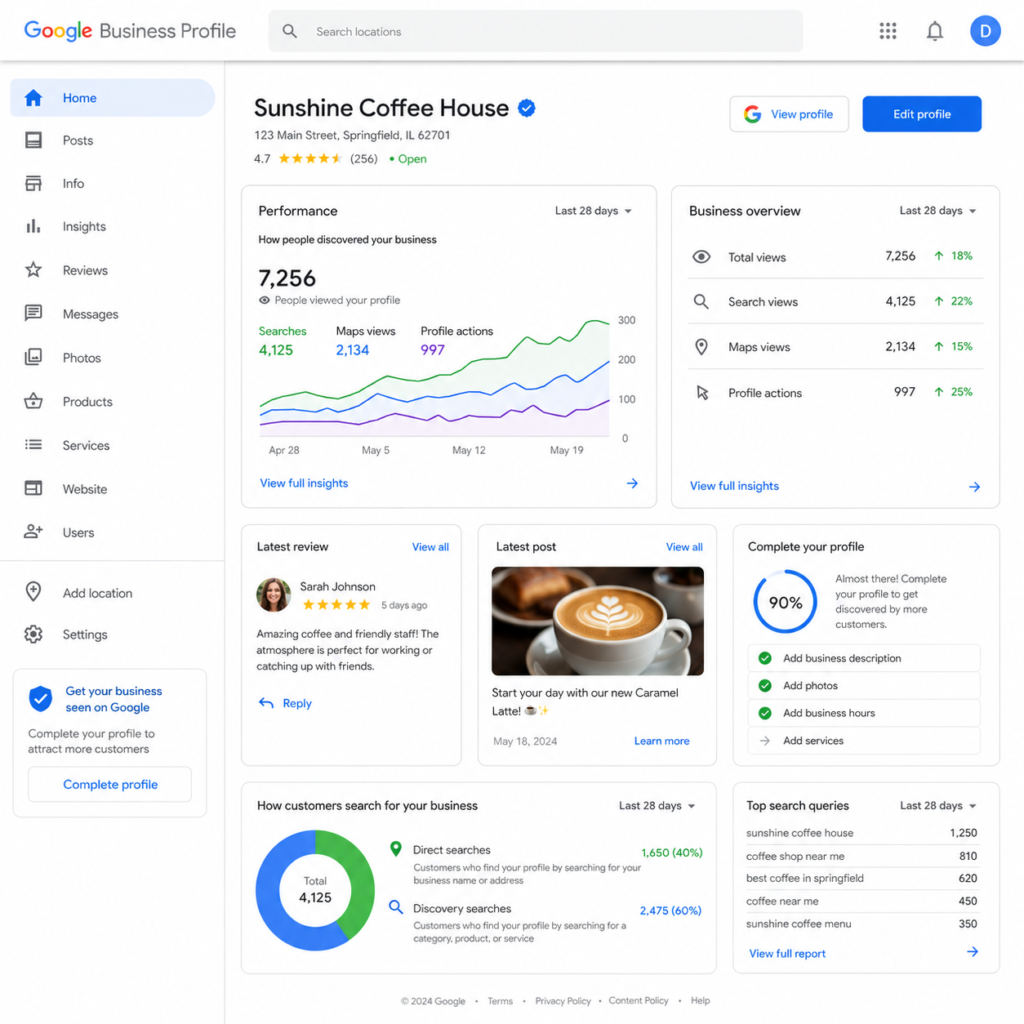Open the Caramel Latte post photo
This screenshot has height=1024, width=1024.
pyautogui.click(x=598, y=621)
